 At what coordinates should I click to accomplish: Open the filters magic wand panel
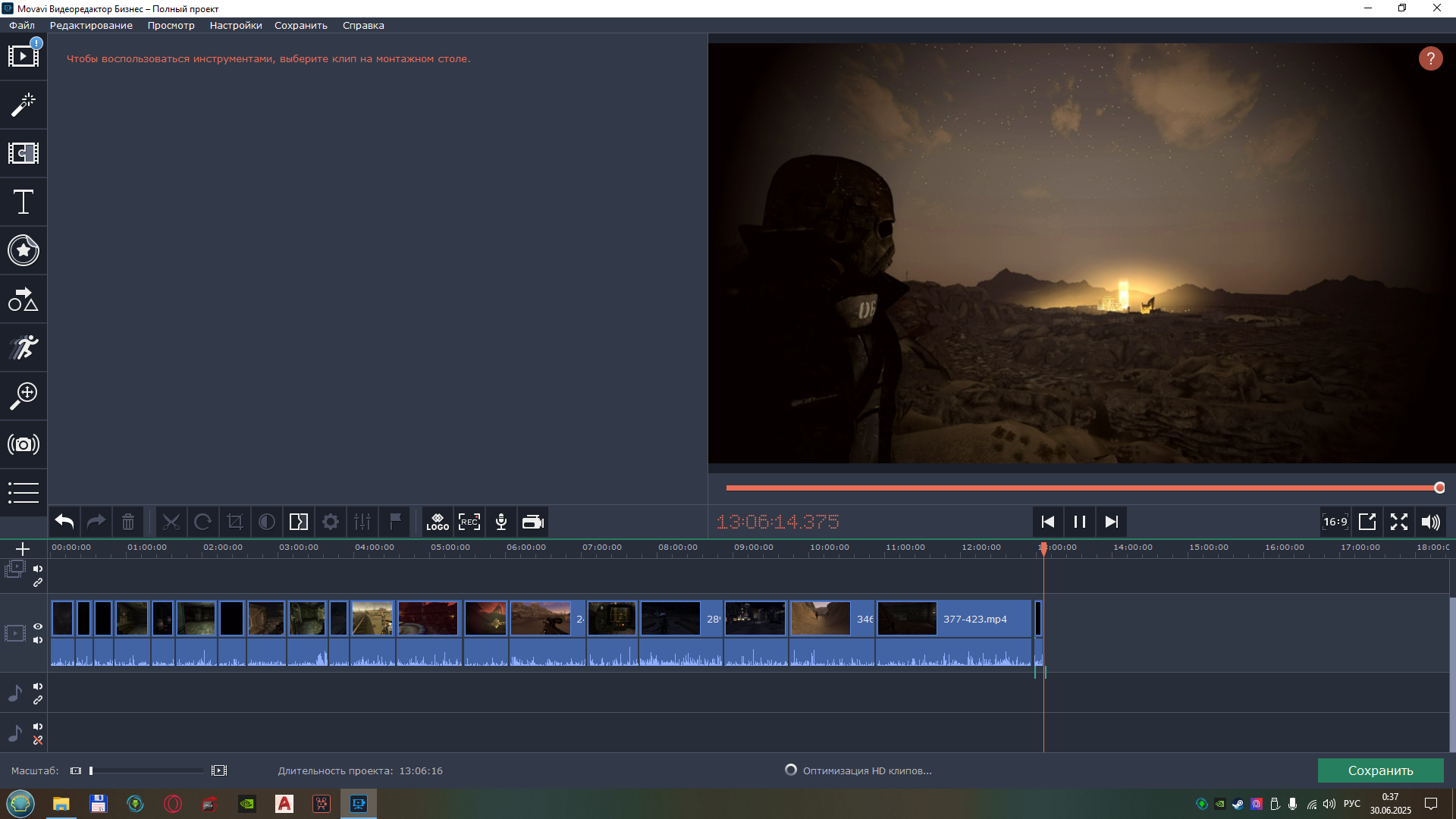click(24, 105)
